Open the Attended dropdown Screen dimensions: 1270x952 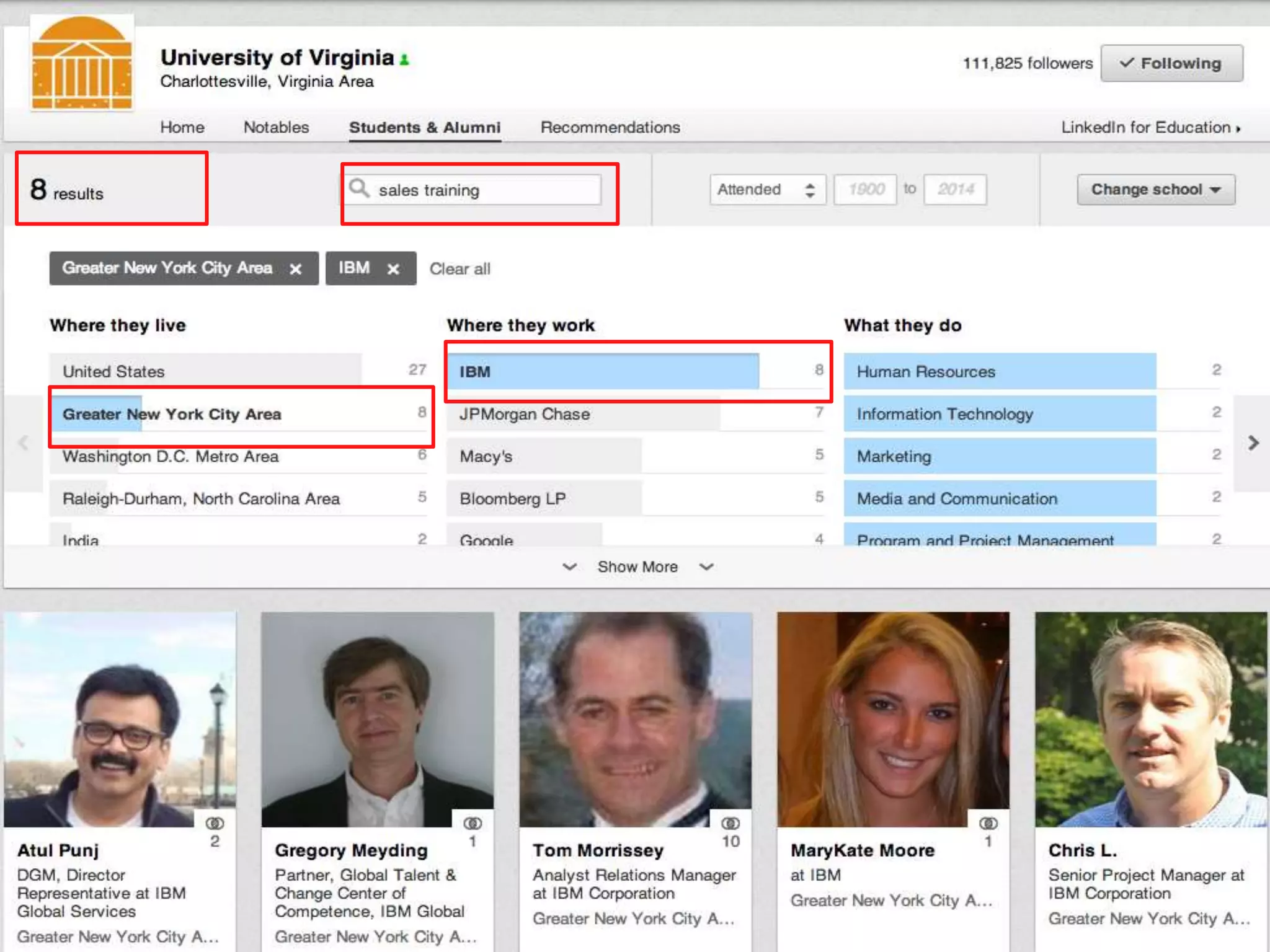click(x=766, y=190)
